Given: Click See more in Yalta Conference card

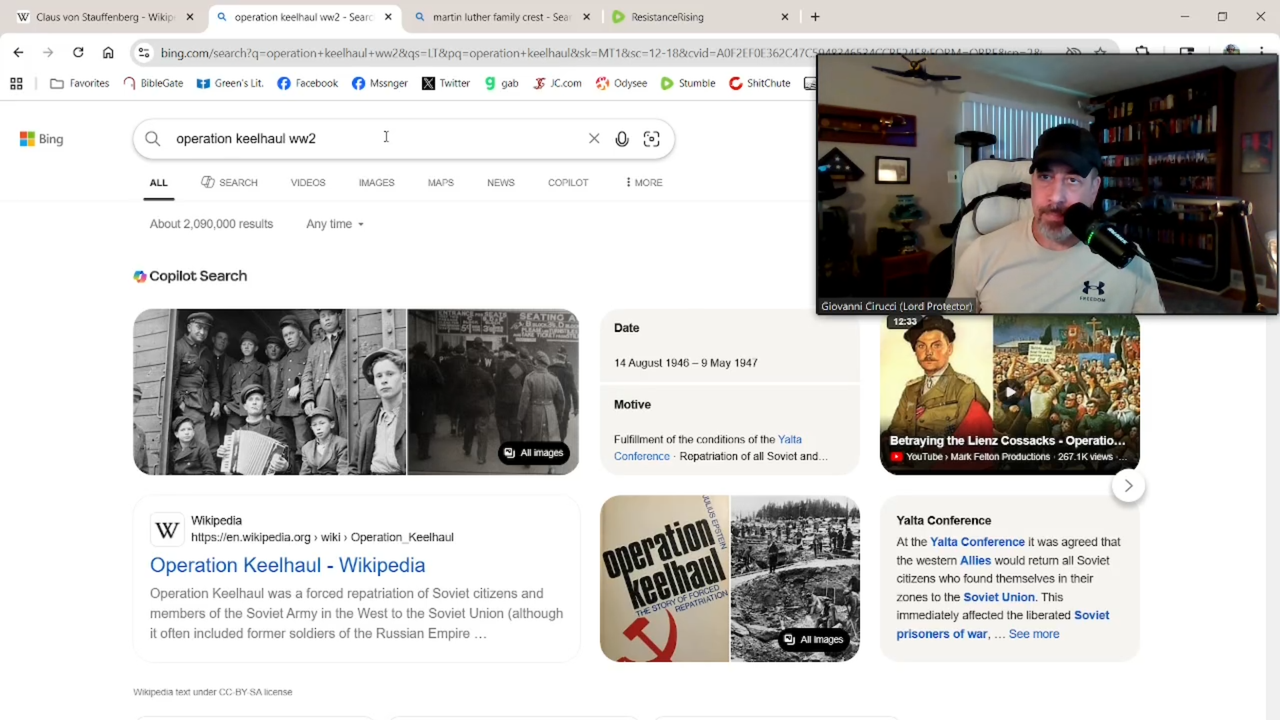Looking at the screenshot, I should pyautogui.click(x=1033, y=634).
